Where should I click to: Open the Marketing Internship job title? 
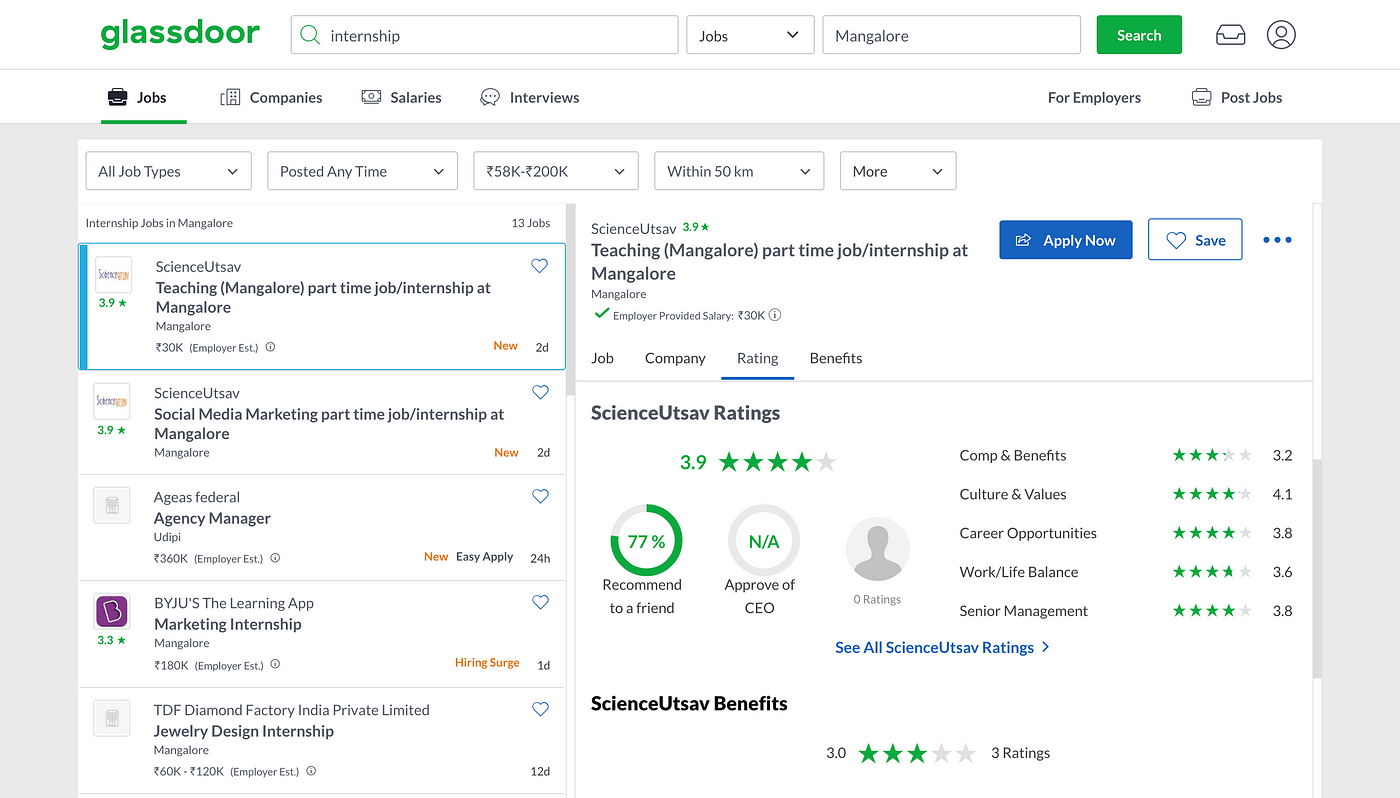[x=228, y=624]
